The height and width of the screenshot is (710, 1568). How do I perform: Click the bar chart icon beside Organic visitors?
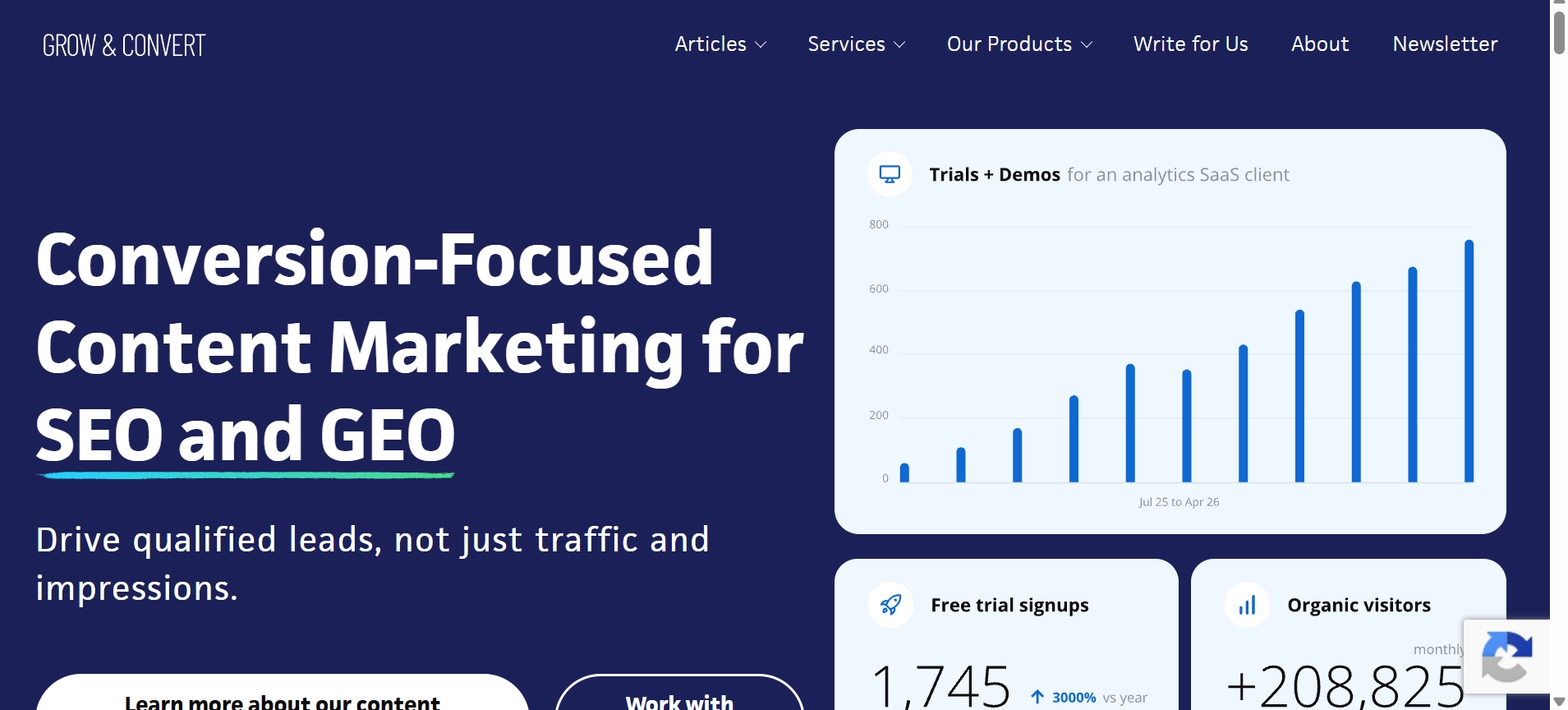1247,606
